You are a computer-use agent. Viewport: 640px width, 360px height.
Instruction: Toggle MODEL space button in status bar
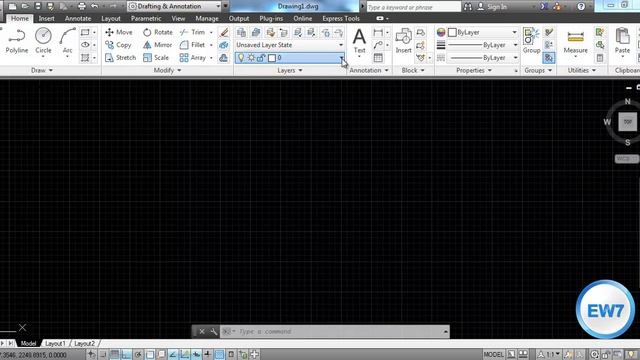493,354
